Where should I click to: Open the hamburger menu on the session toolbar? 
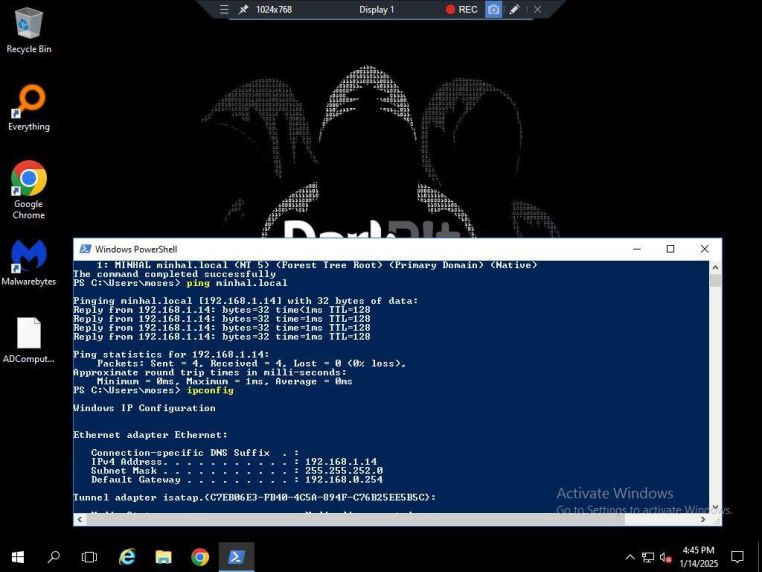(x=224, y=9)
